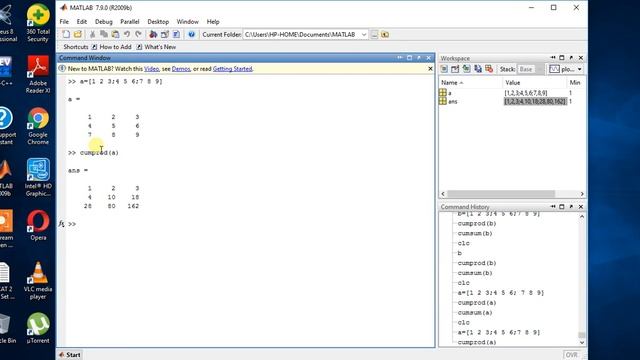
Task: Click the Paste clipboard icon
Action: point(116,34)
